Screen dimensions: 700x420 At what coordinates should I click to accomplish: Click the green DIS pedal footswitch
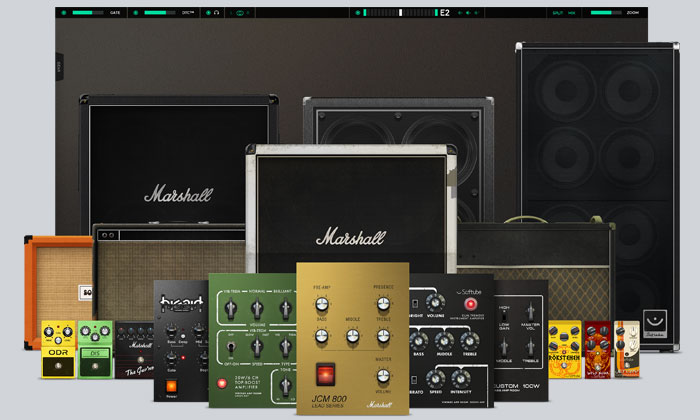click(95, 366)
